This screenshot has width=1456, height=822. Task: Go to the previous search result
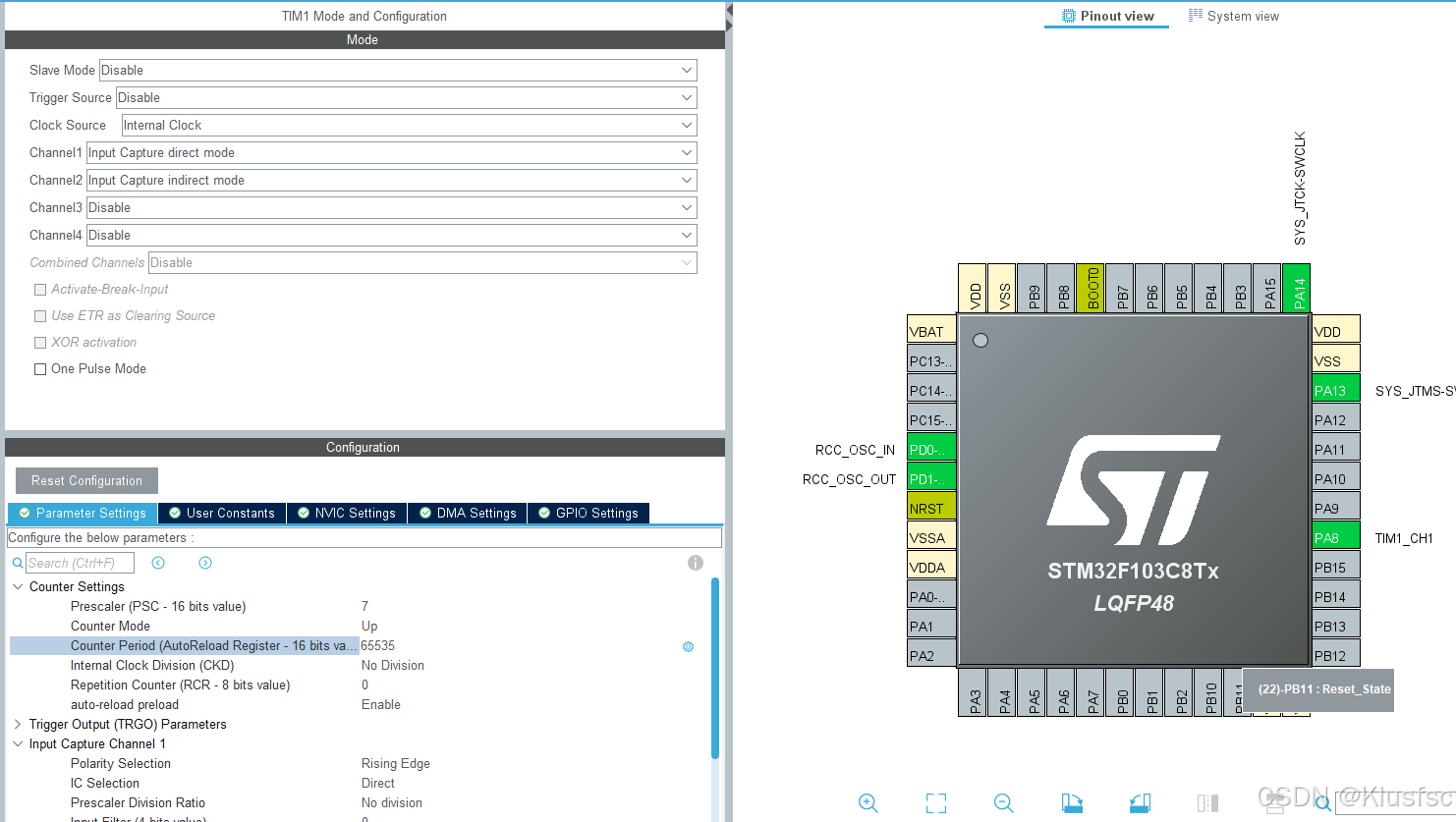pyautogui.click(x=158, y=563)
